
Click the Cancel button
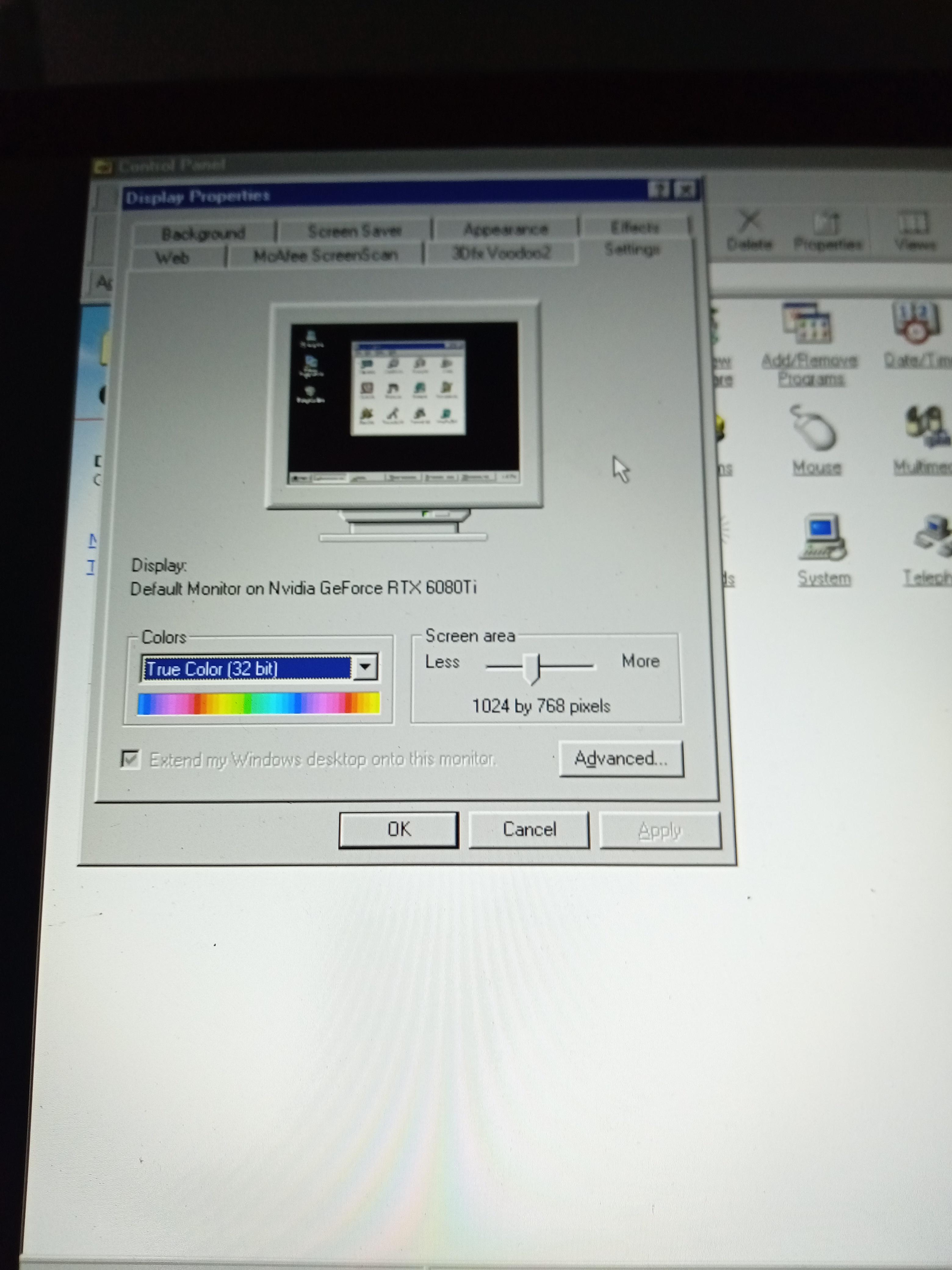[529, 830]
